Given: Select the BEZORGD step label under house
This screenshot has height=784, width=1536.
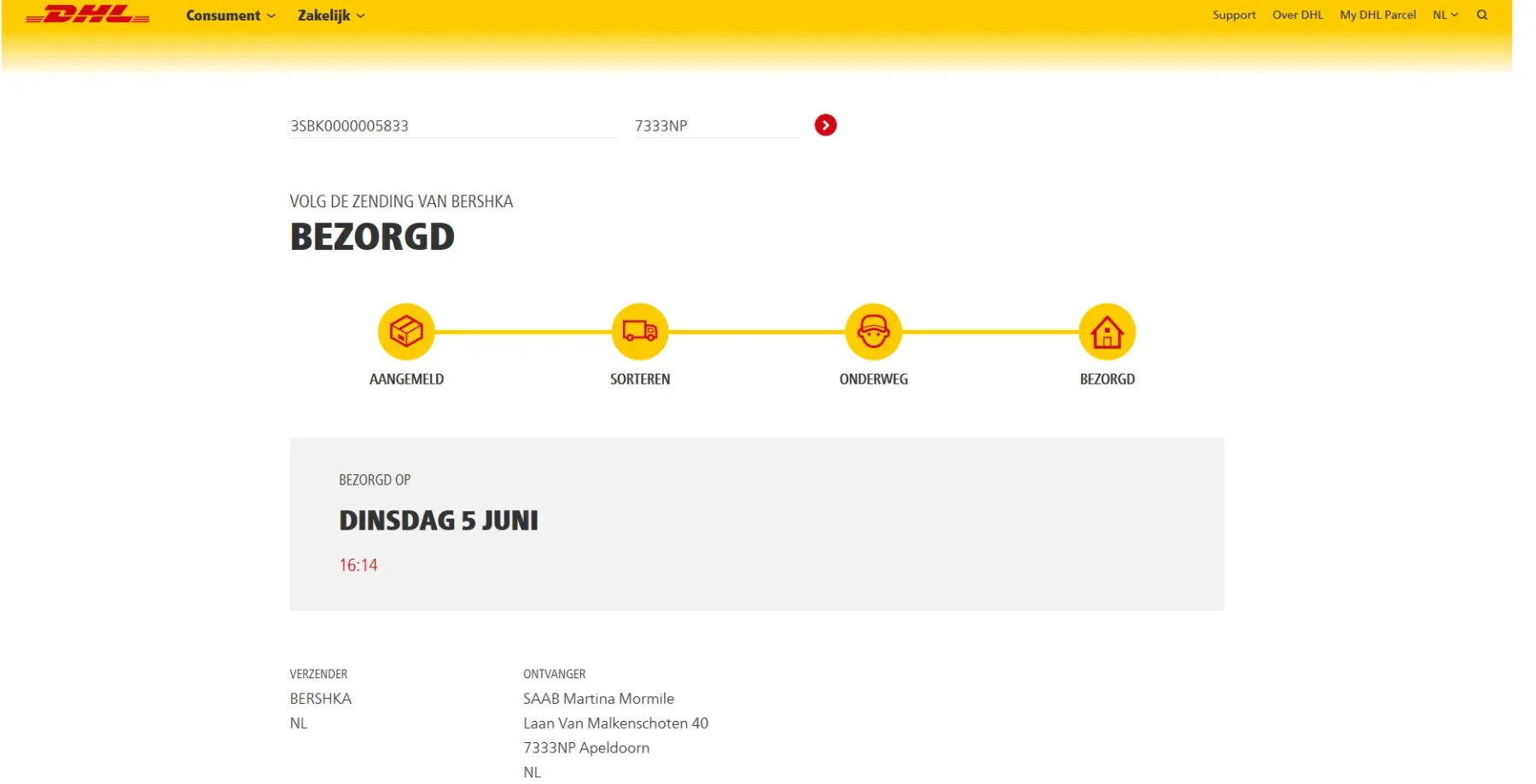Looking at the screenshot, I should 1108,379.
